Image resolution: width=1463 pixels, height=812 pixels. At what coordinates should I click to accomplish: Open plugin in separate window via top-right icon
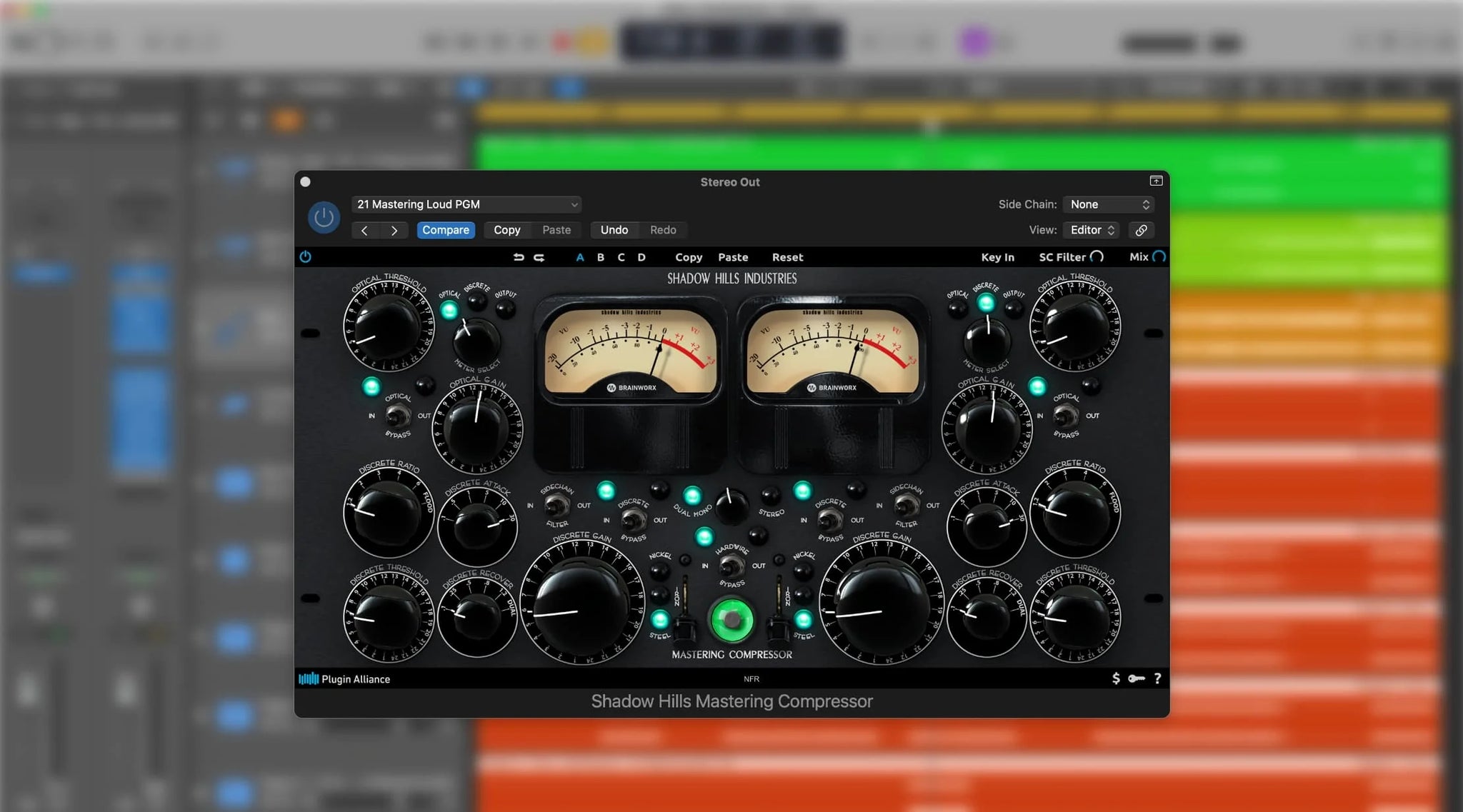click(x=1157, y=181)
